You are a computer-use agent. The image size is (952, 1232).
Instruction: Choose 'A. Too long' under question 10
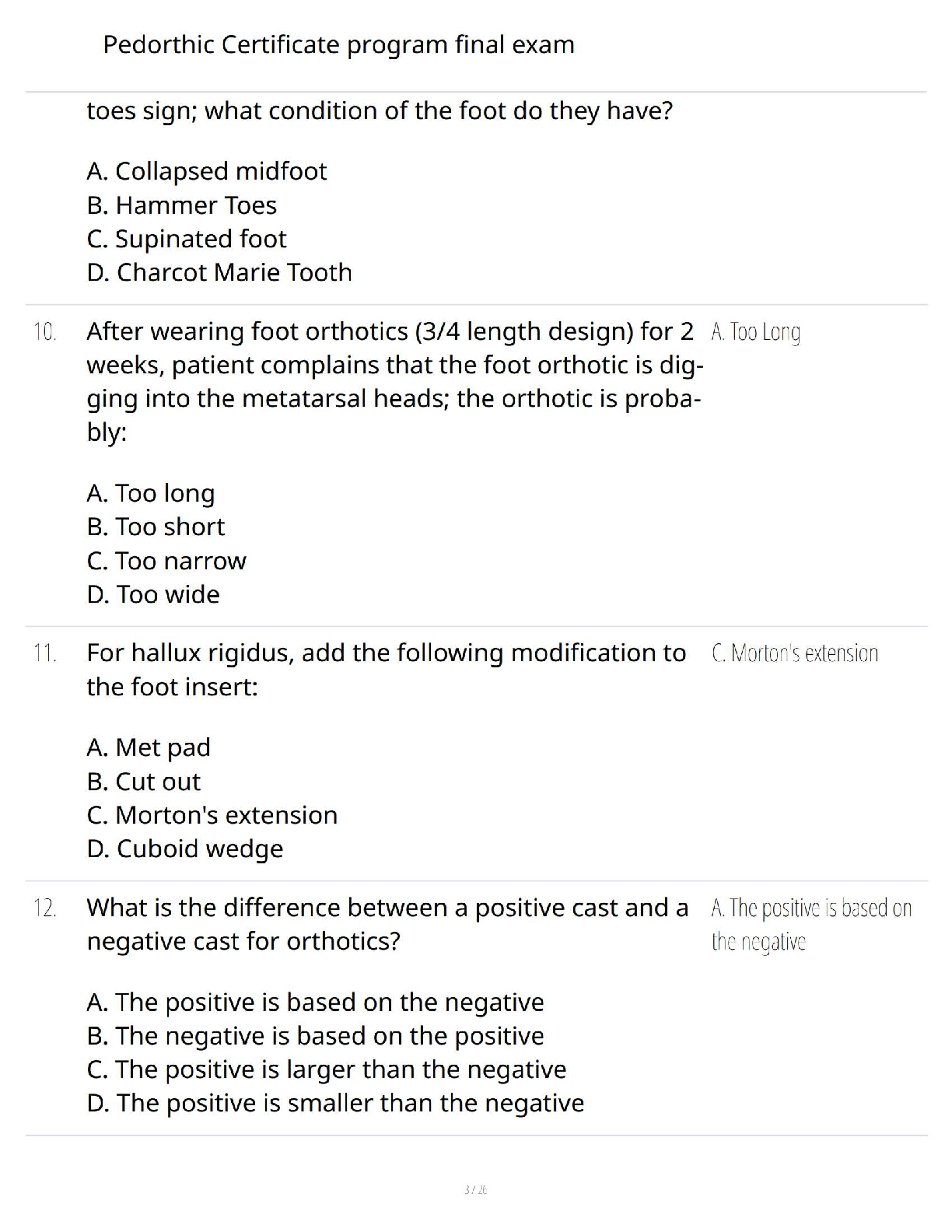tap(150, 493)
